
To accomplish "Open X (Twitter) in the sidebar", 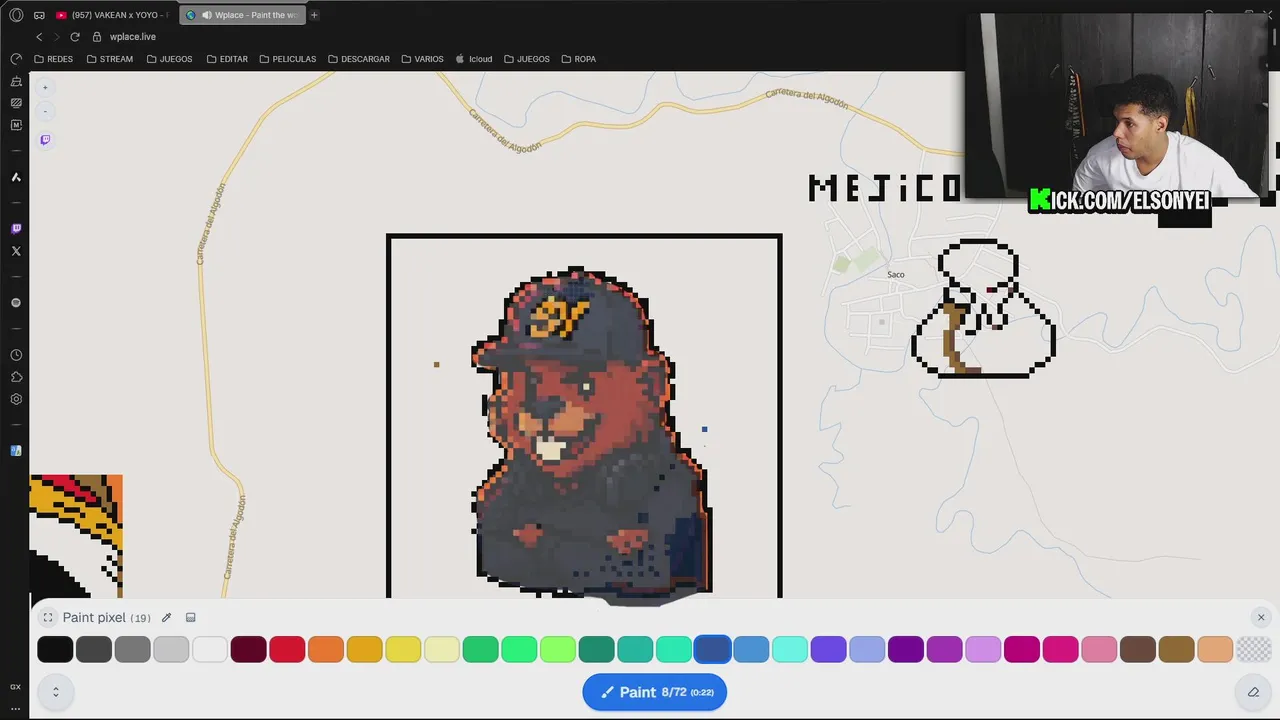I will tap(16, 251).
